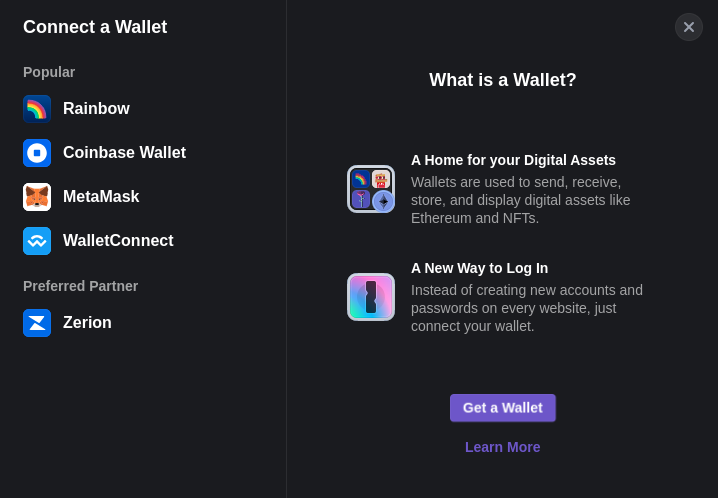Open the Learn More link

coord(503,447)
